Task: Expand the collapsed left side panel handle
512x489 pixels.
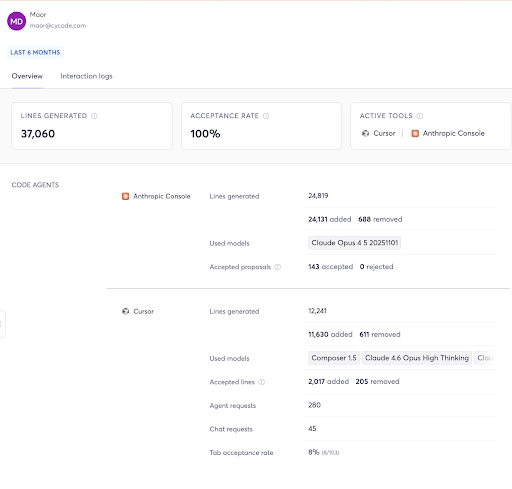Action: [2, 324]
